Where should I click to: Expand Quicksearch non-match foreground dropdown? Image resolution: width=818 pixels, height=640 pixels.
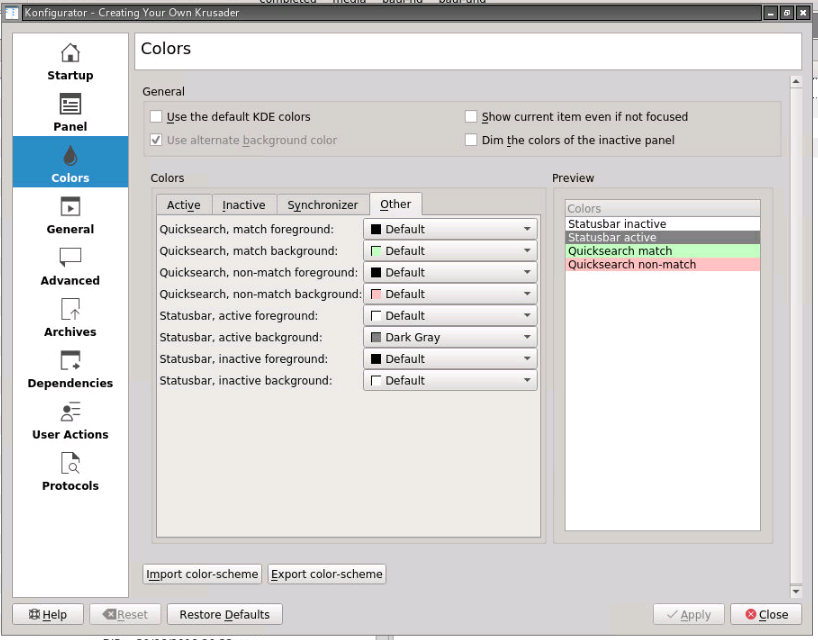click(450, 272)
